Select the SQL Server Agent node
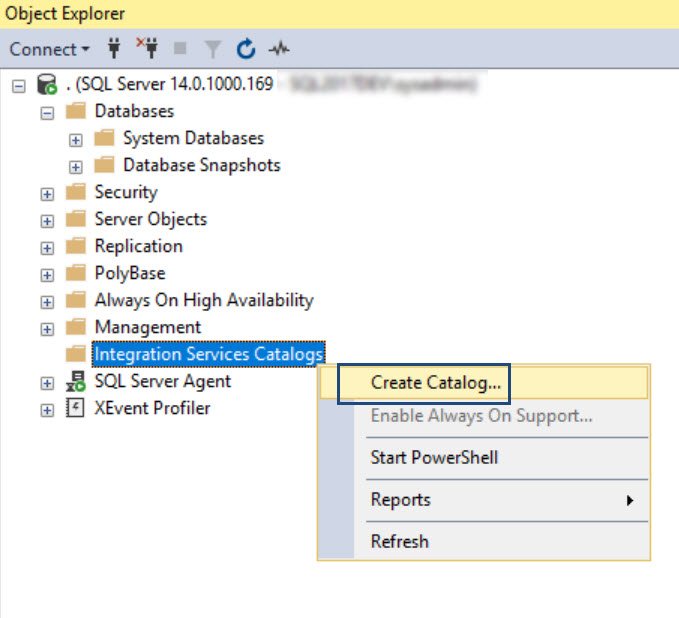Viewport: 679px width, 618px height. (x=163, y=381)
